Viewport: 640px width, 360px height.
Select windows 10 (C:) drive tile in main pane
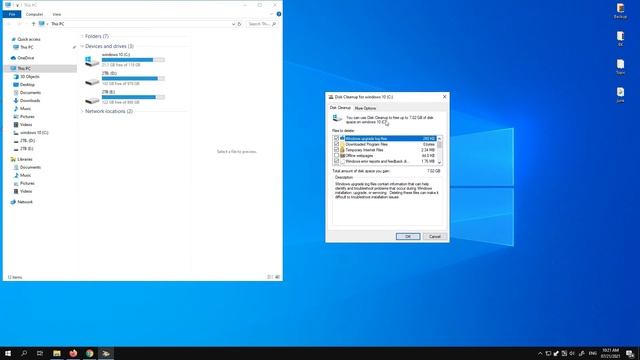pyautogui.click(x=125, y=60)
